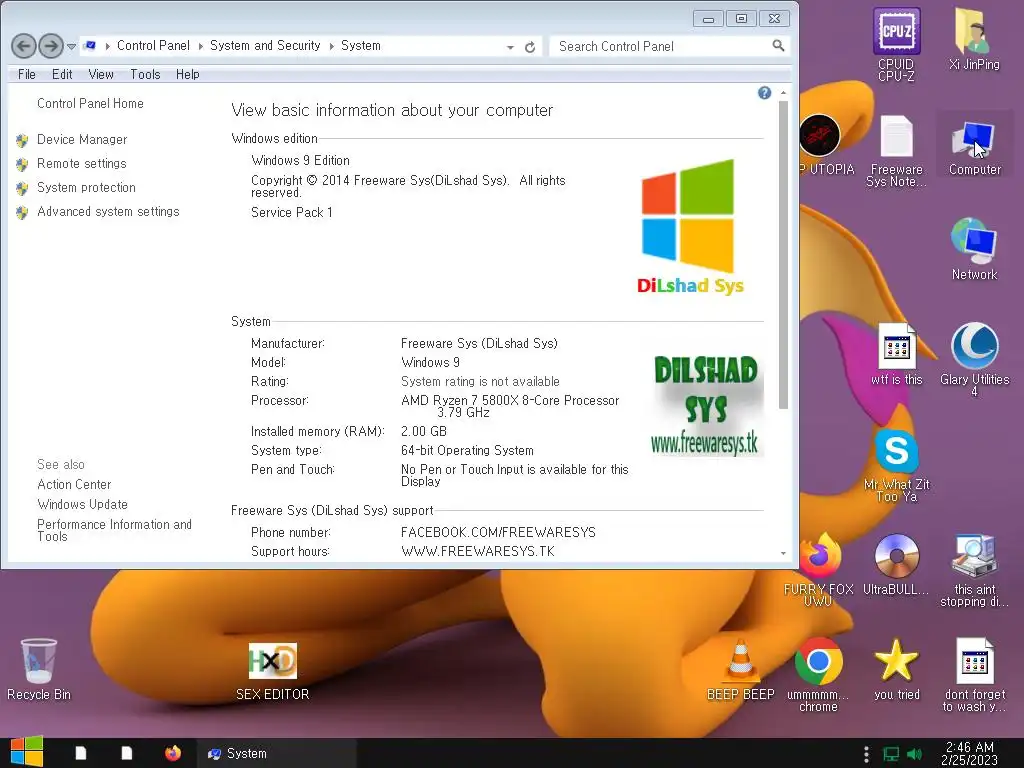Image resolution: width=1024 pixels, height=768 pixels.
Task: Open Device Manager link
Action: click(x=82, y=139)
